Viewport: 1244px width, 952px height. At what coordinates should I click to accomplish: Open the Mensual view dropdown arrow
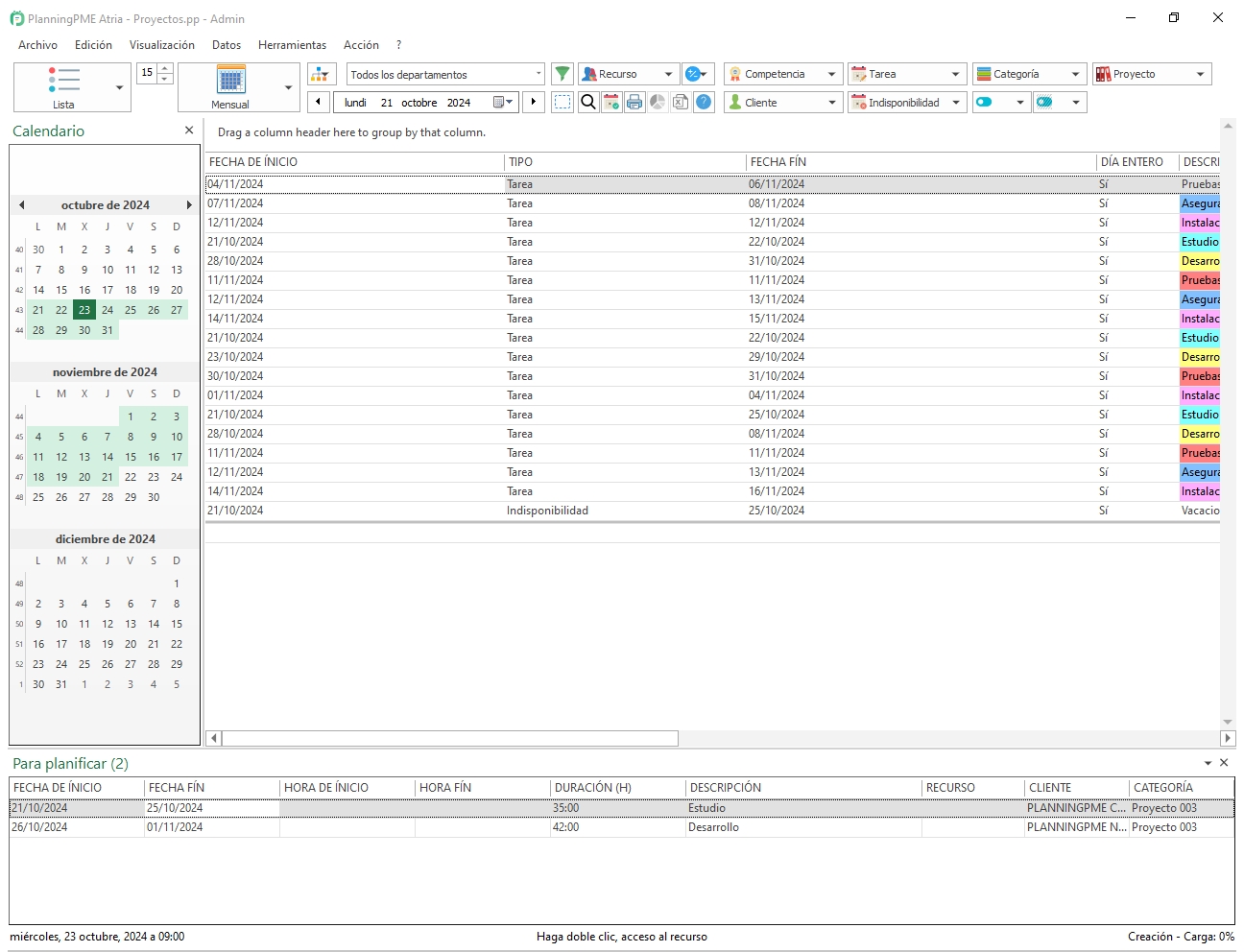pos(288,87)
